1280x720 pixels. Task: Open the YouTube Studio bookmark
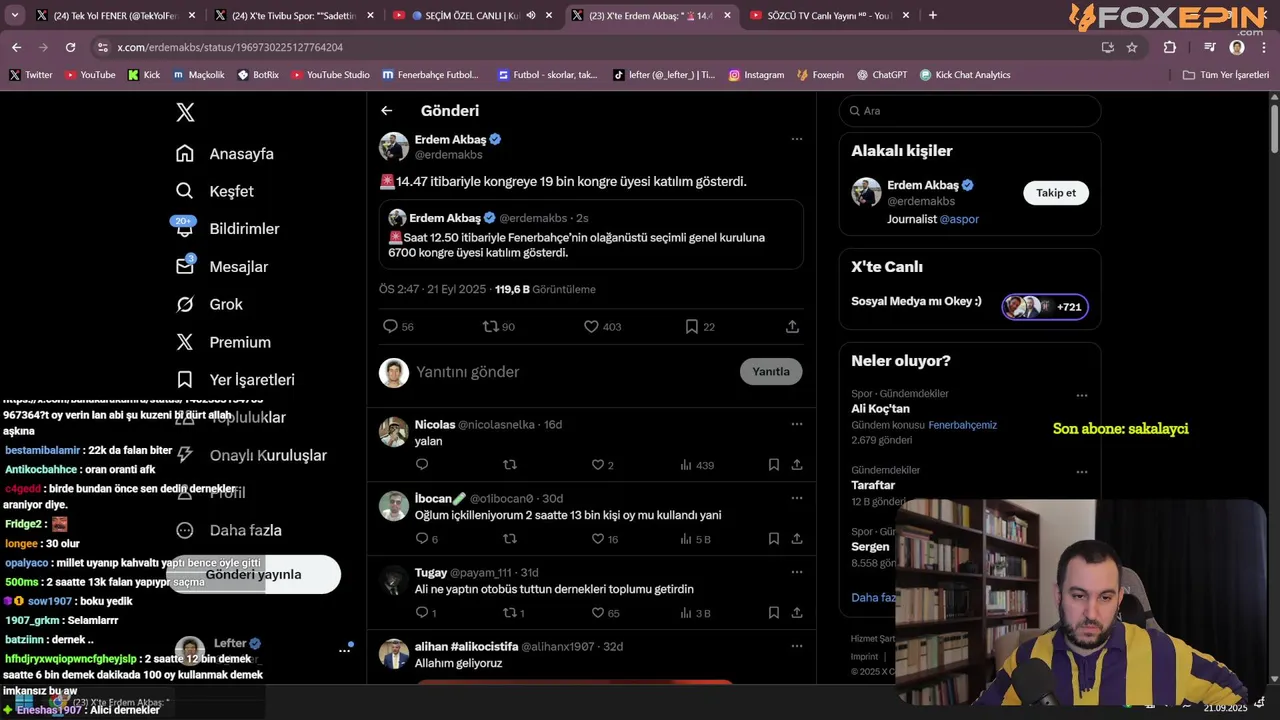coord(330,75)
